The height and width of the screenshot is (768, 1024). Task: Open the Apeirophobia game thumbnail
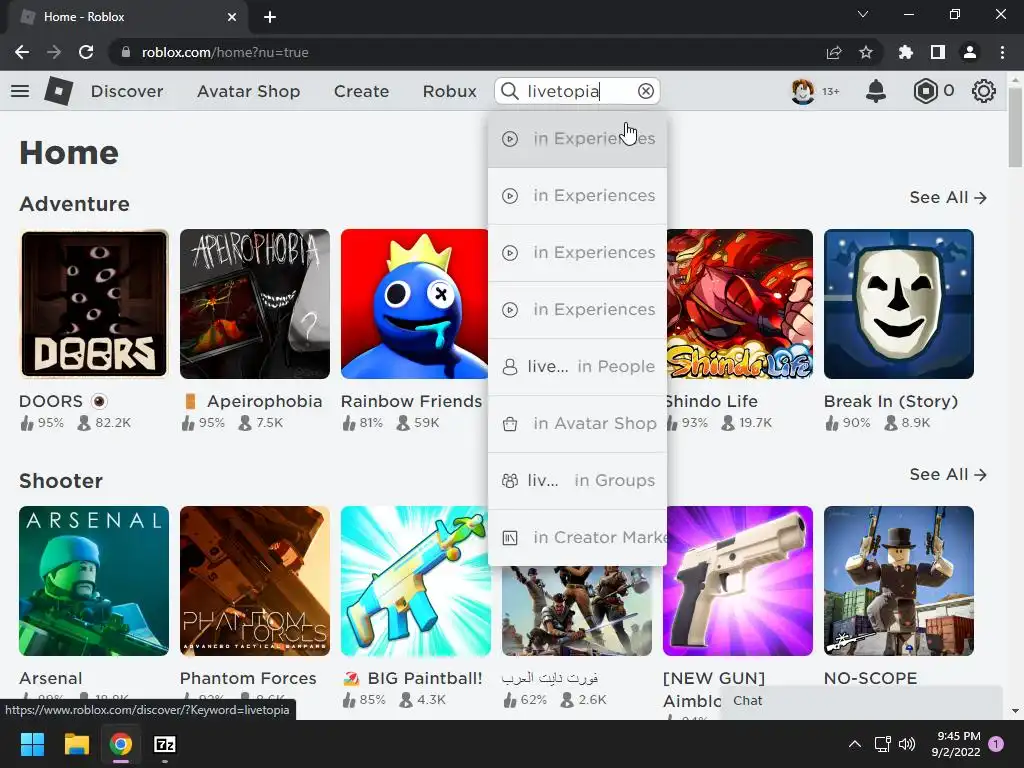(255, 304)
